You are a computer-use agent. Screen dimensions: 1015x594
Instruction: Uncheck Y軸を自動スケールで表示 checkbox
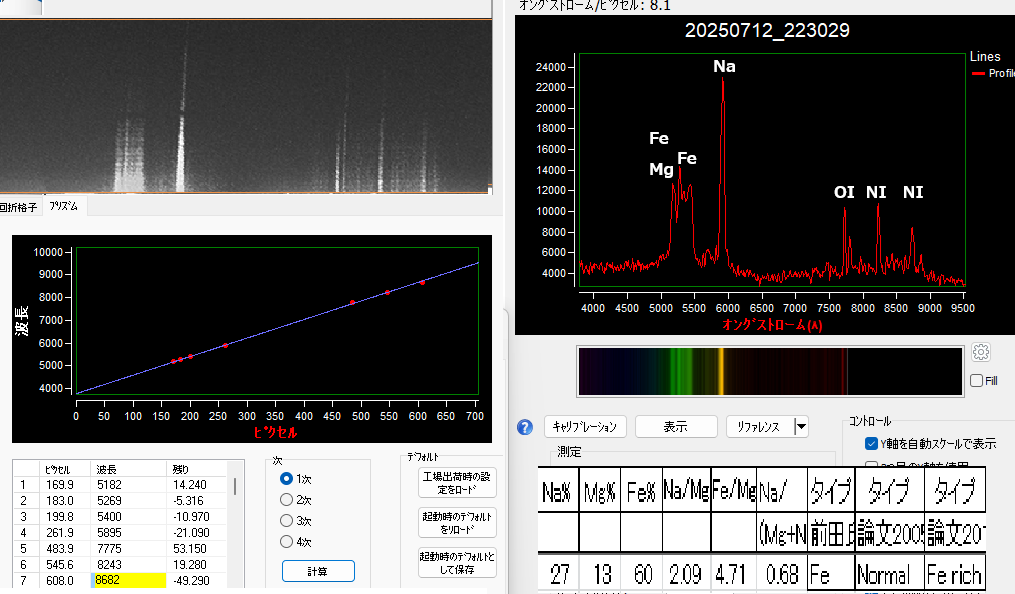[x=871, y=443]
